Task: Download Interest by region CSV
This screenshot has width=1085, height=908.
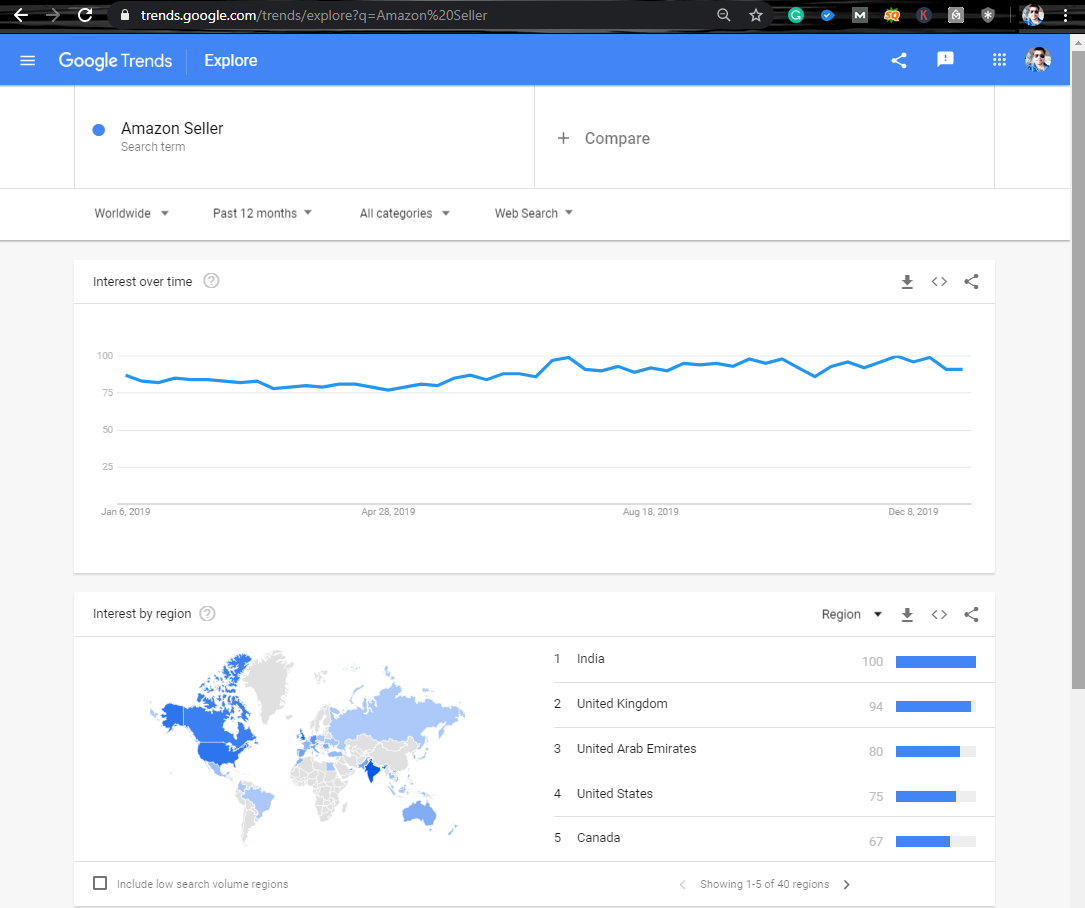Action: [x=907, y=615]
